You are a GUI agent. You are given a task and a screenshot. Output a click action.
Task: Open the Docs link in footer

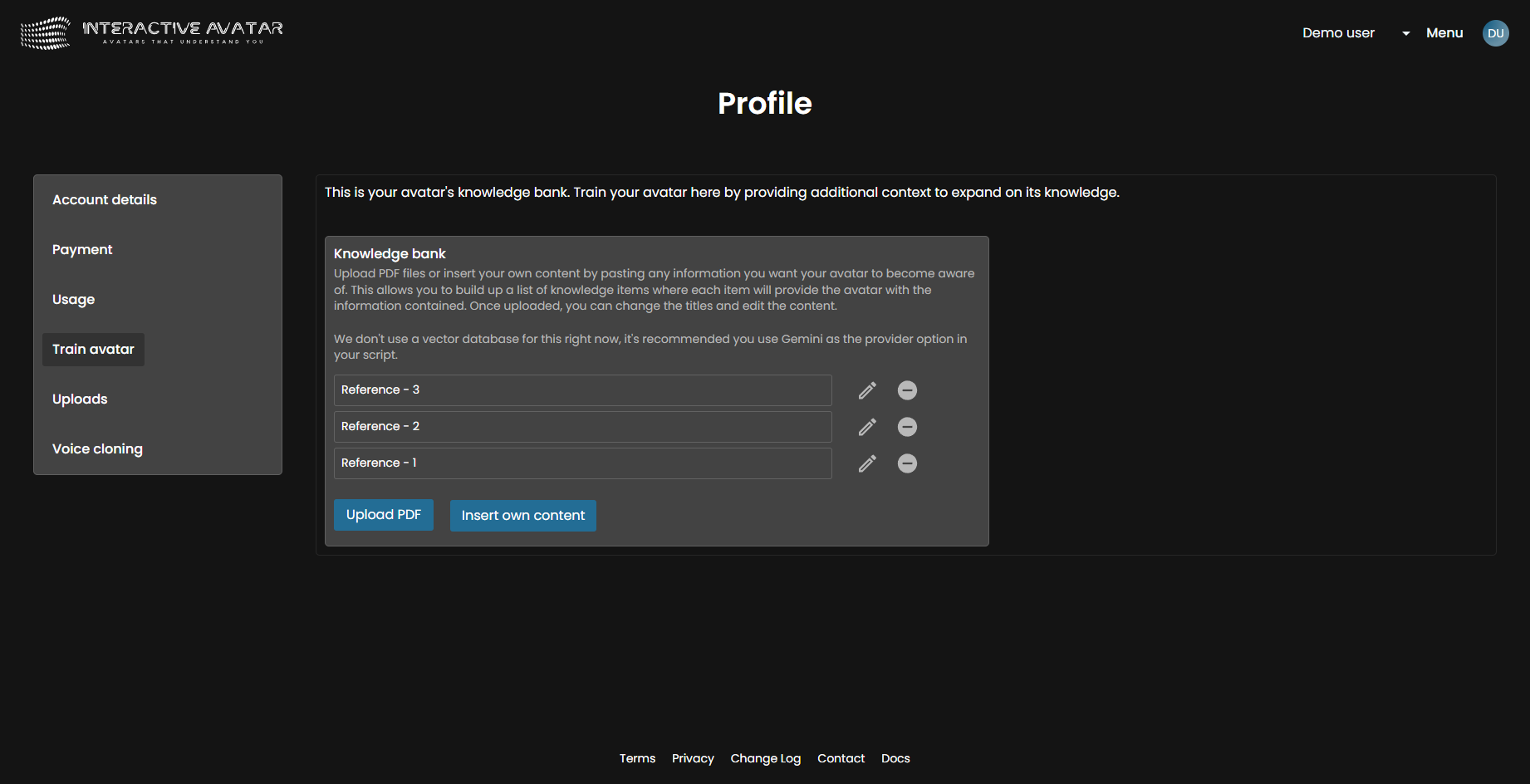click(x=895, y=758)
